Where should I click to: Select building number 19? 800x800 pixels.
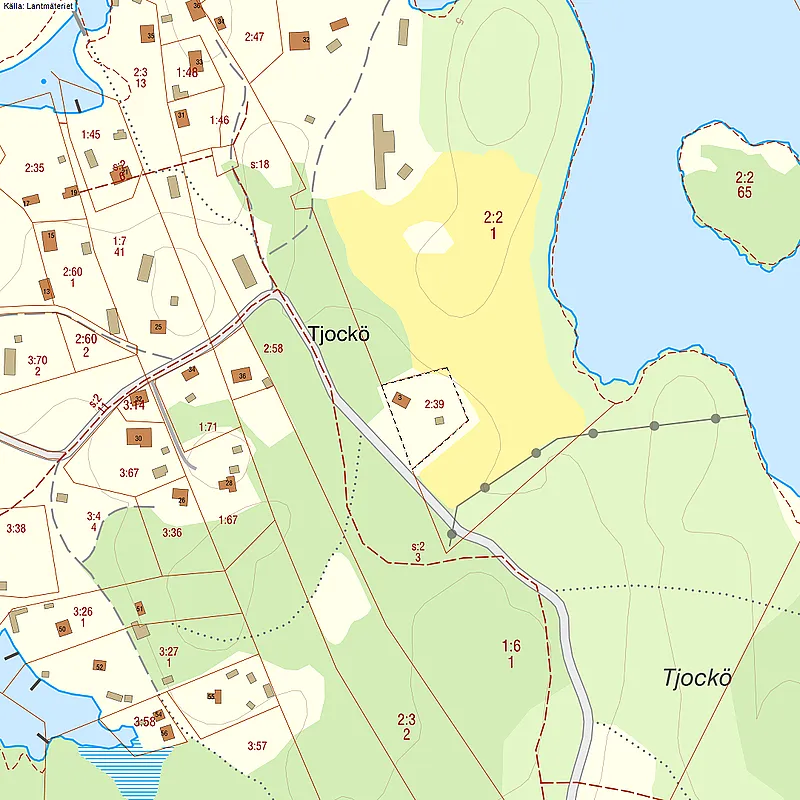(x=71, y=192)
